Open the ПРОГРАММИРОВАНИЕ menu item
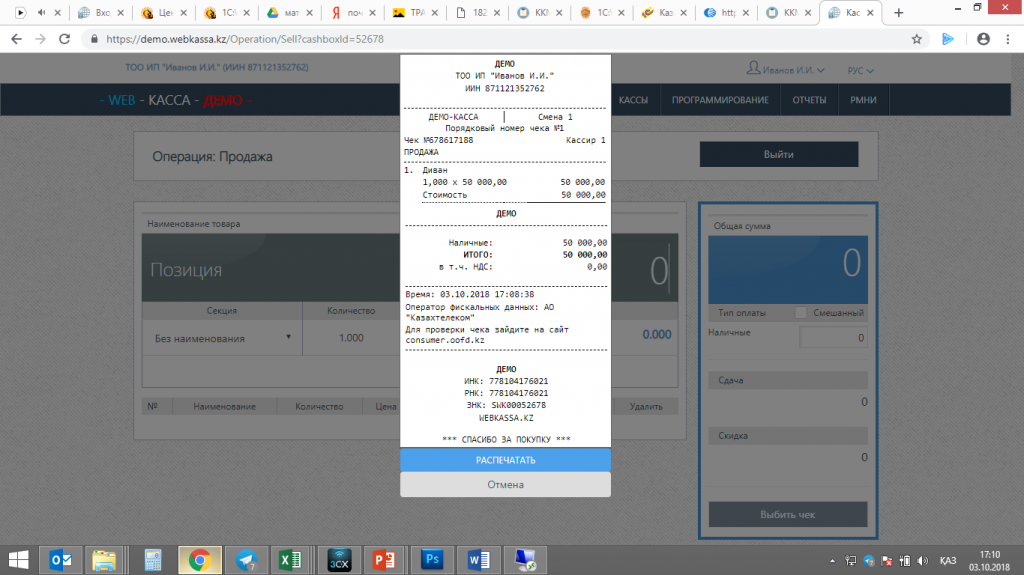 [x=720, y=100]
